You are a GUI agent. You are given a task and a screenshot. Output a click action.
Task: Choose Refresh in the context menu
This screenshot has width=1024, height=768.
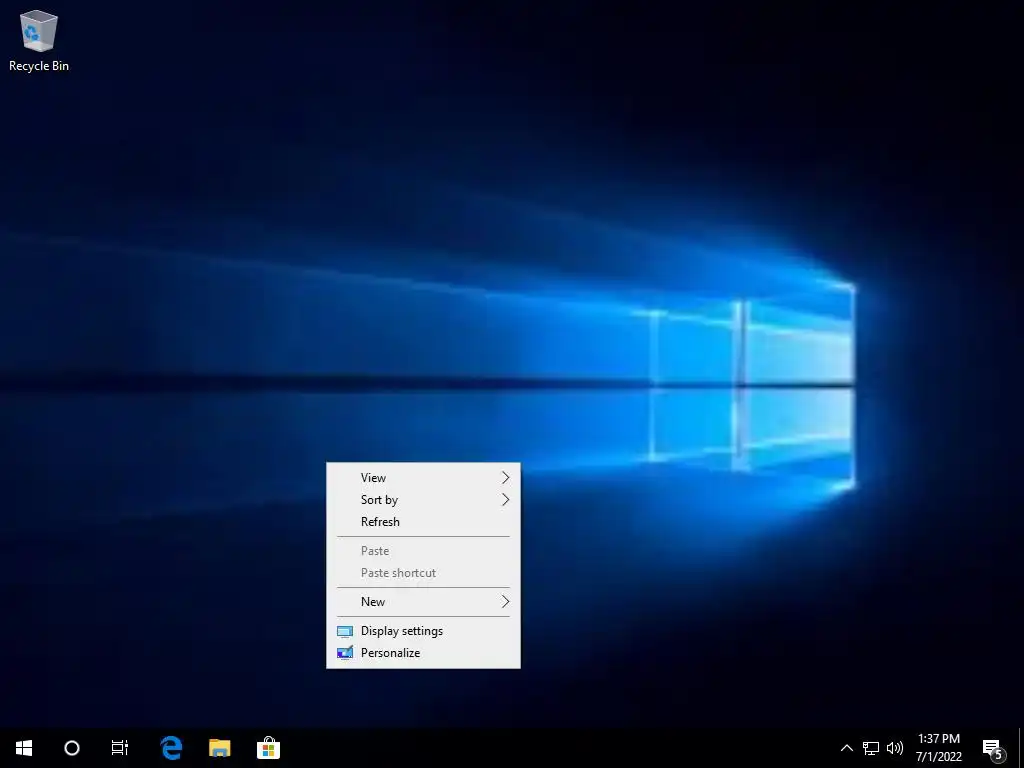[423, 522]
